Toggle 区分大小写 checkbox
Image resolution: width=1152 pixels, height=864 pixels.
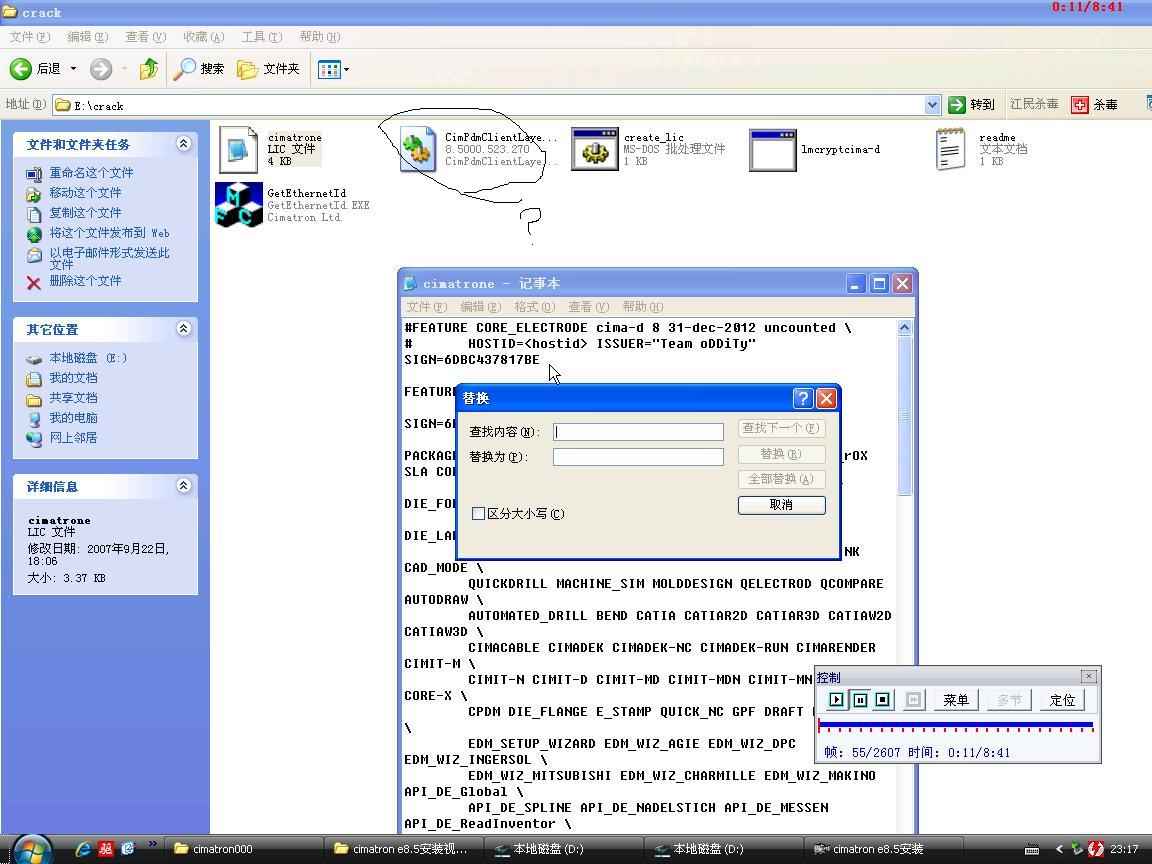478,514
